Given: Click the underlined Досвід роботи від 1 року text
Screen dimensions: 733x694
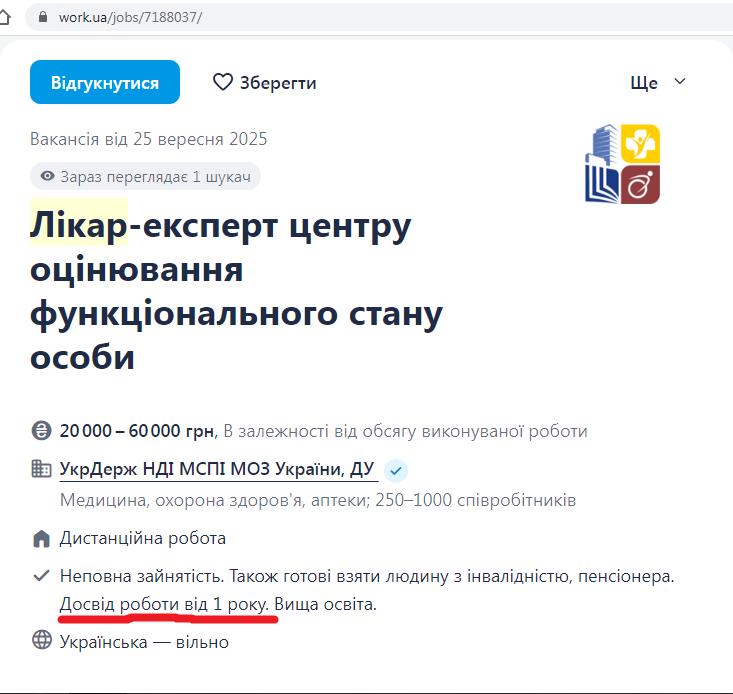Looking at the screenshot, I should [x=164, y=605].
